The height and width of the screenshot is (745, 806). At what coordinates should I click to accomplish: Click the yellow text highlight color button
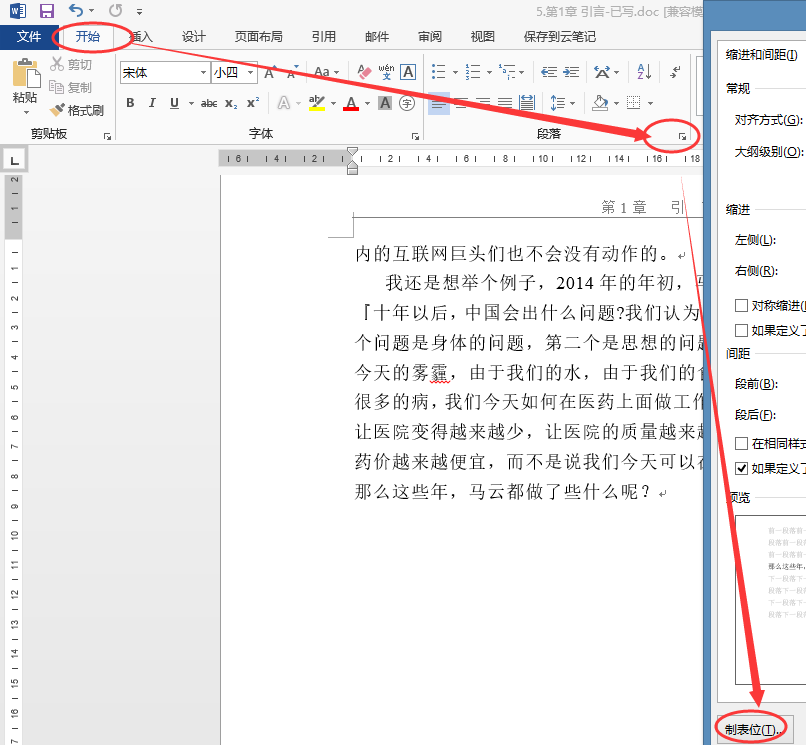point(316,103)
